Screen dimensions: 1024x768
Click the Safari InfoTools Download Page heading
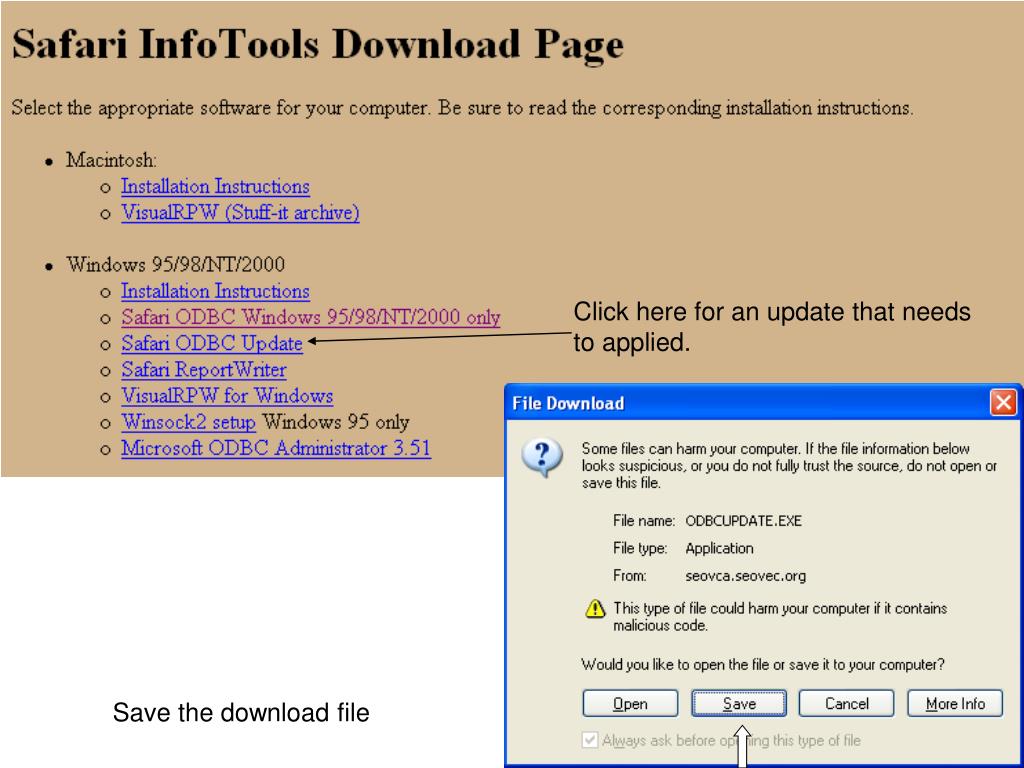[318, 44]
